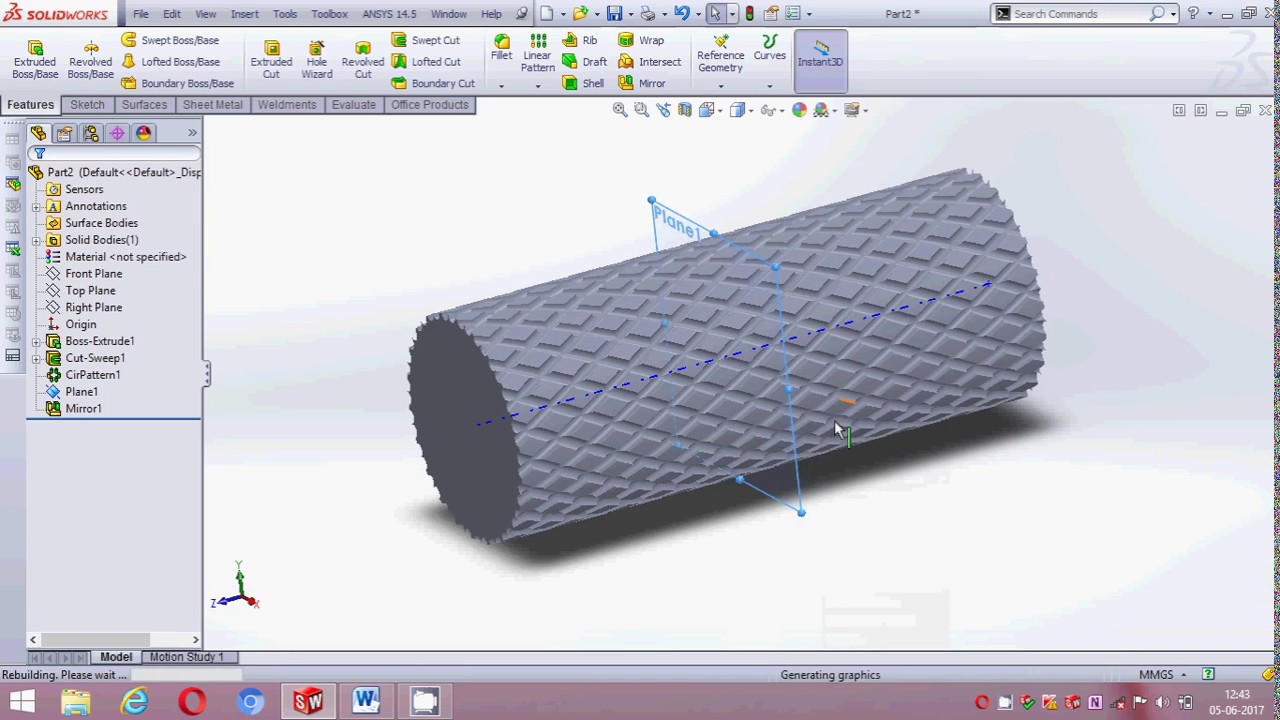Screen dimensions: 1280x720
Task: Open Word from the Windows taskbar
Action: pyautogui.click(x=365, y=701)
